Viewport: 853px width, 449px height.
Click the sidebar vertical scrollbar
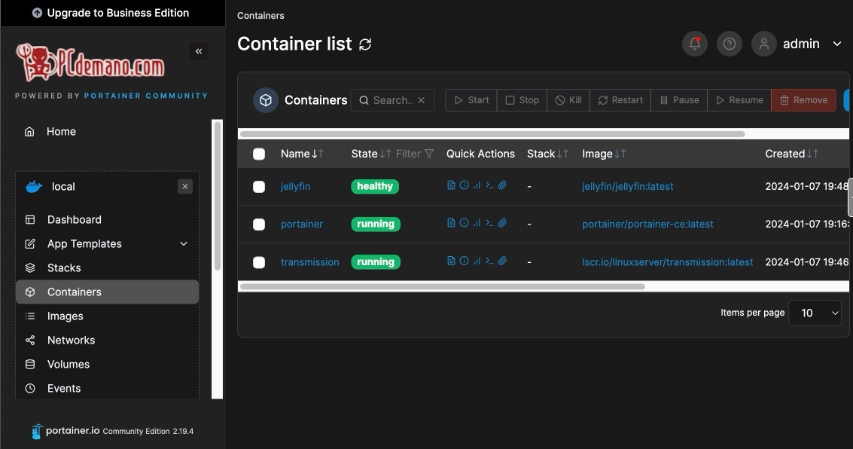[217, 196]
